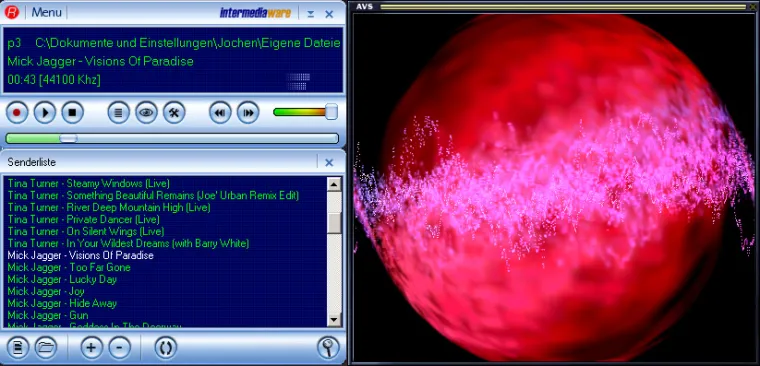Click the playlist scrollbar down arrow
Screen dimensions: 760x366
point(334,319)
